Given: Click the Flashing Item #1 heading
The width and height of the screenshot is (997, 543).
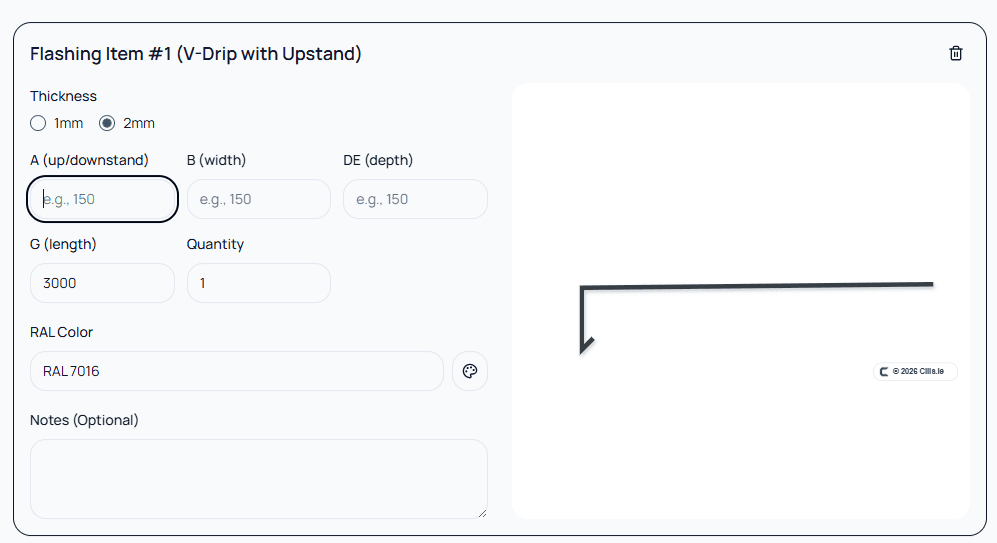Looking at the screenshot, I should (x=196, y=54).
